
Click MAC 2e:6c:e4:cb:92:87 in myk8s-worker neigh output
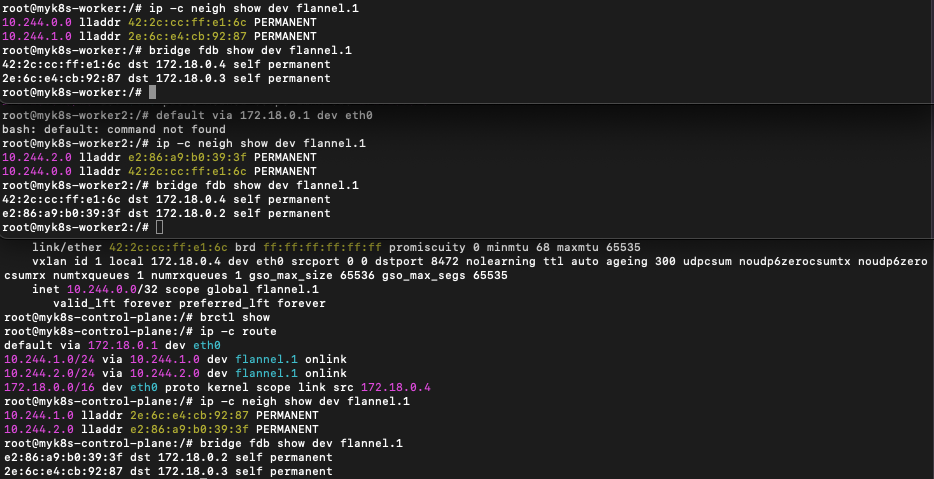point(188,36)
